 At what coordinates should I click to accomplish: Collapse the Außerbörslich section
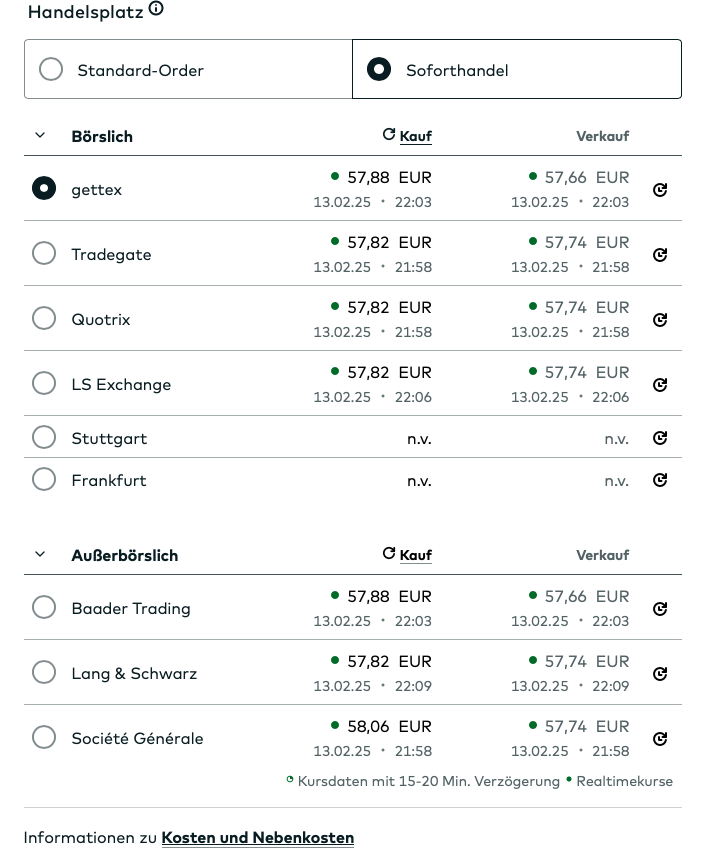pyautogui.click(x=40, y=554)
